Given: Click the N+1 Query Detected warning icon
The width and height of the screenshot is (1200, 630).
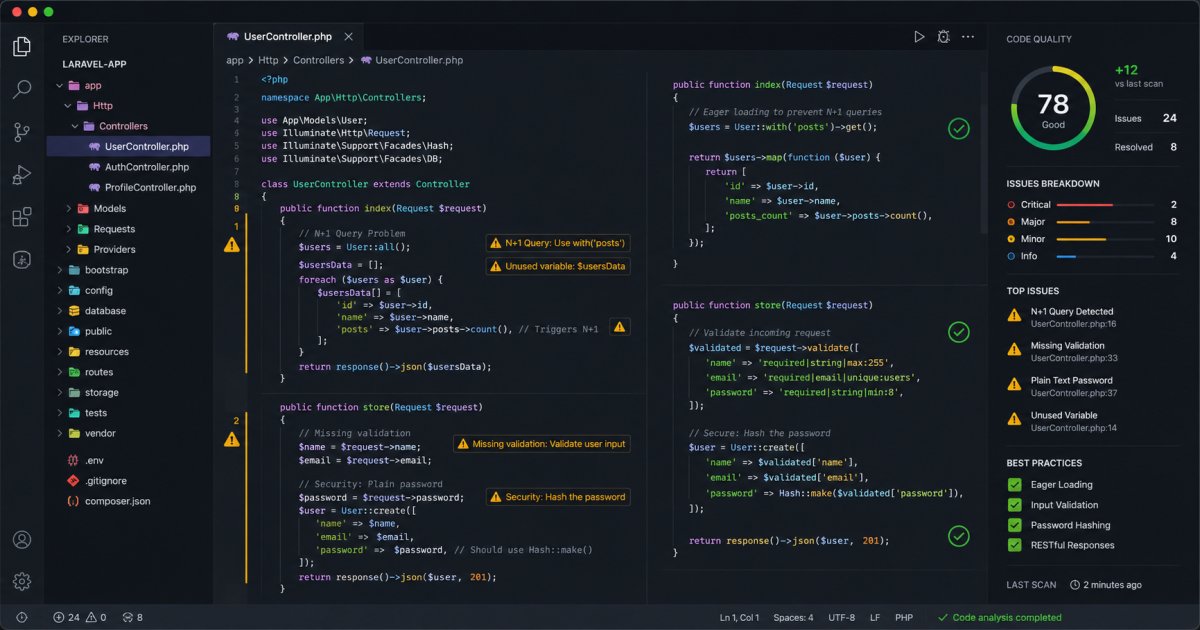Looking at the screenshot, I should point(1015,315).
